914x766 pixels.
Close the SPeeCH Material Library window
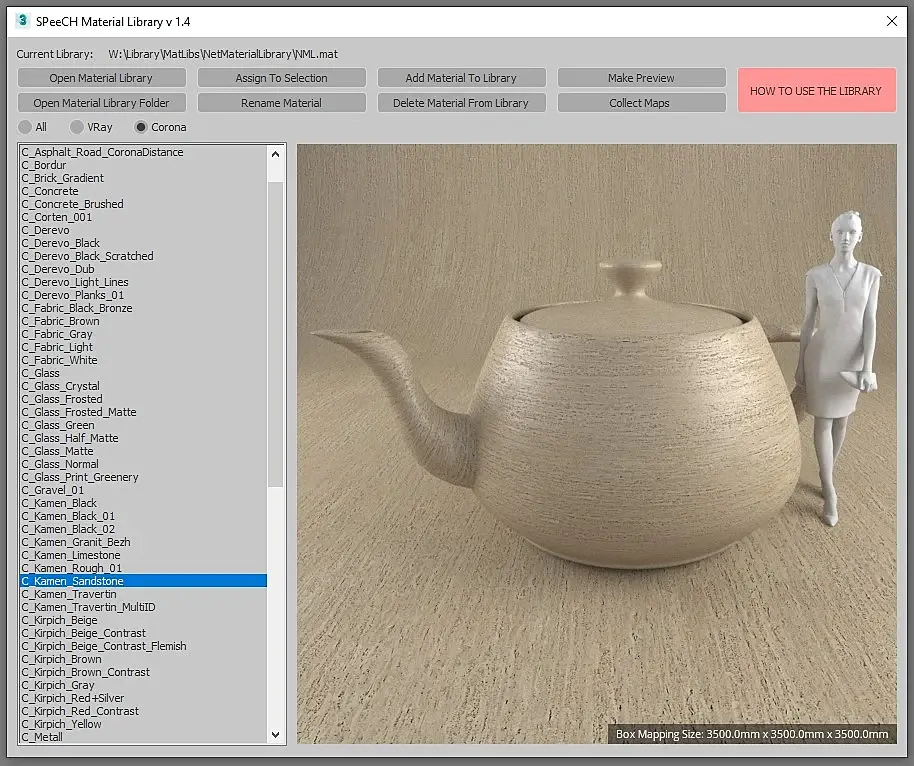(x=891, y=20)
